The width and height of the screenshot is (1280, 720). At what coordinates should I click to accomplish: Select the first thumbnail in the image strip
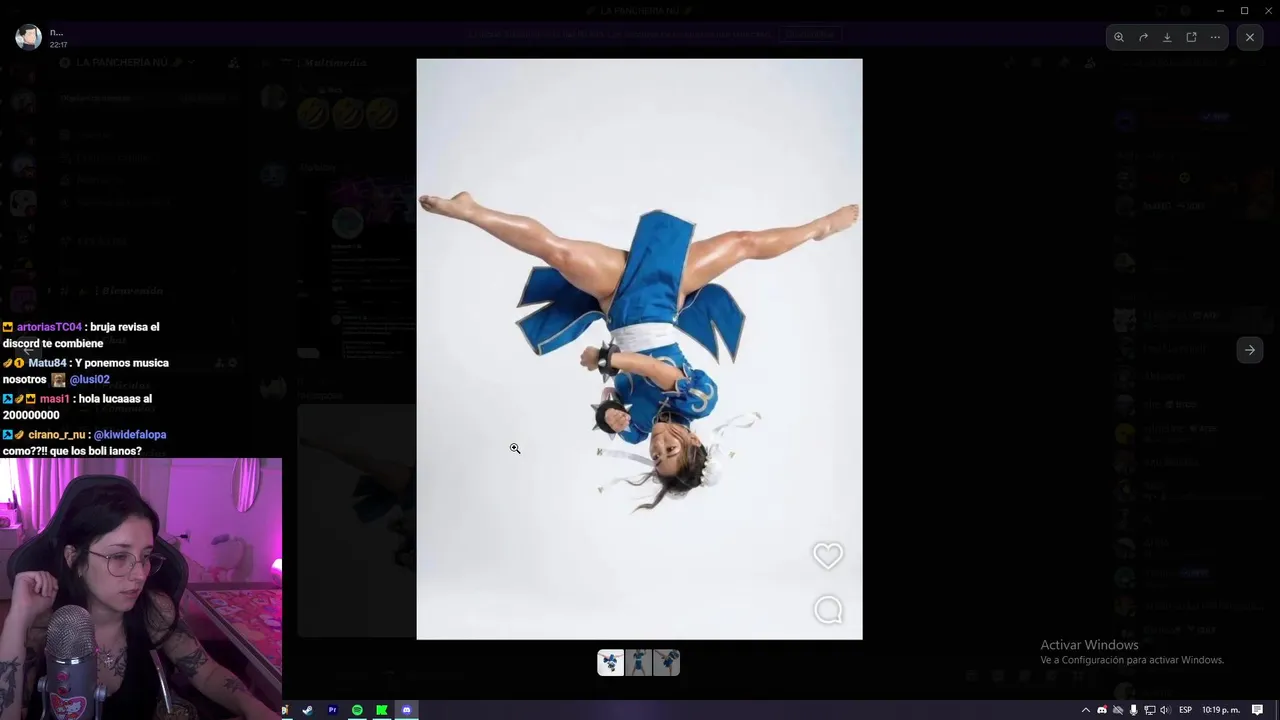611,662
